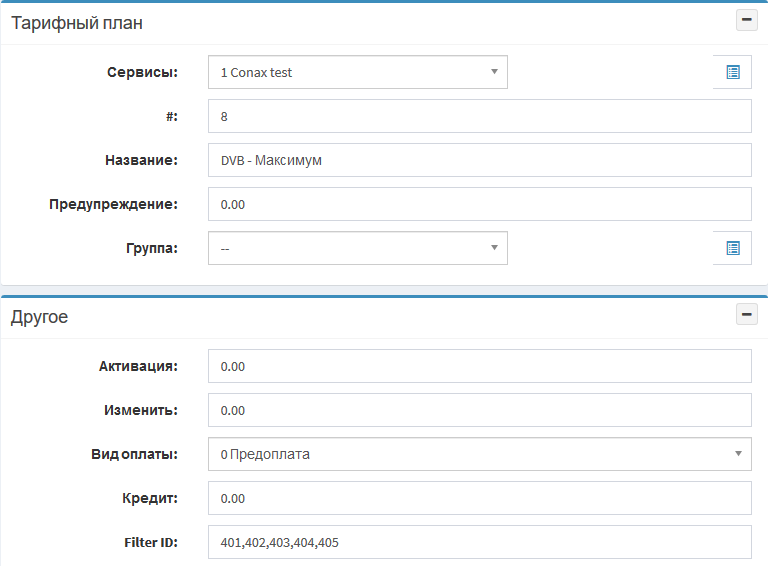
Task: Open the Сервисы dropdown
Action: coord(357,72)
